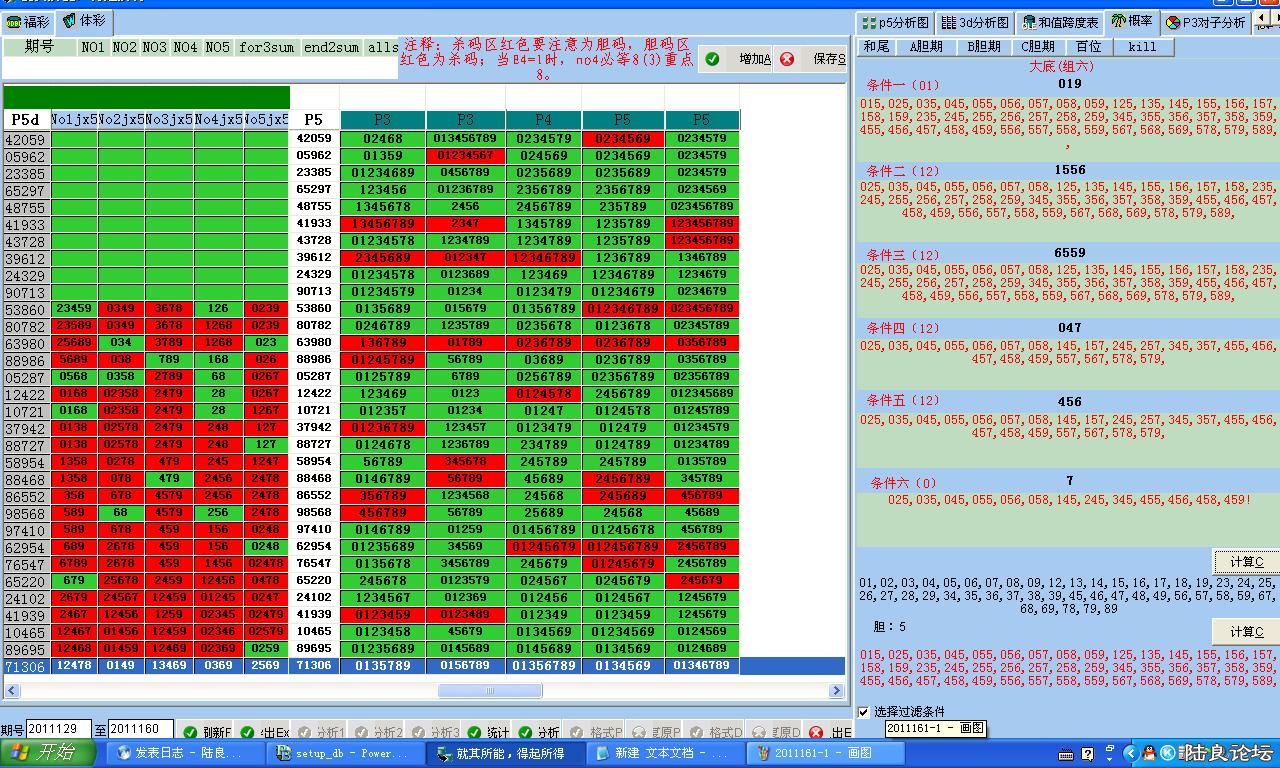The width and height of the screenshot is (1280, 768).
Task: Select the 福彩 tab
Action: (x=28, y=21)
